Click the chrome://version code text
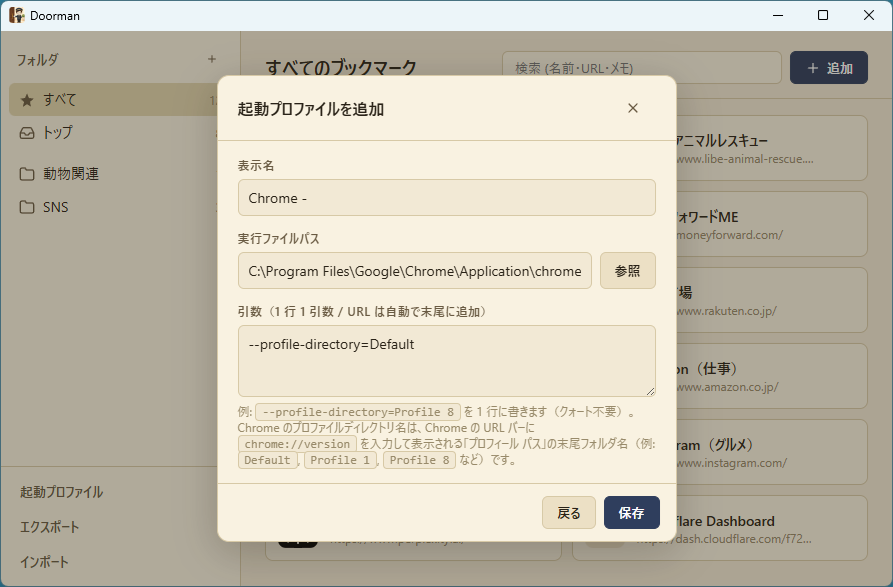 click(x=297, y=444)
